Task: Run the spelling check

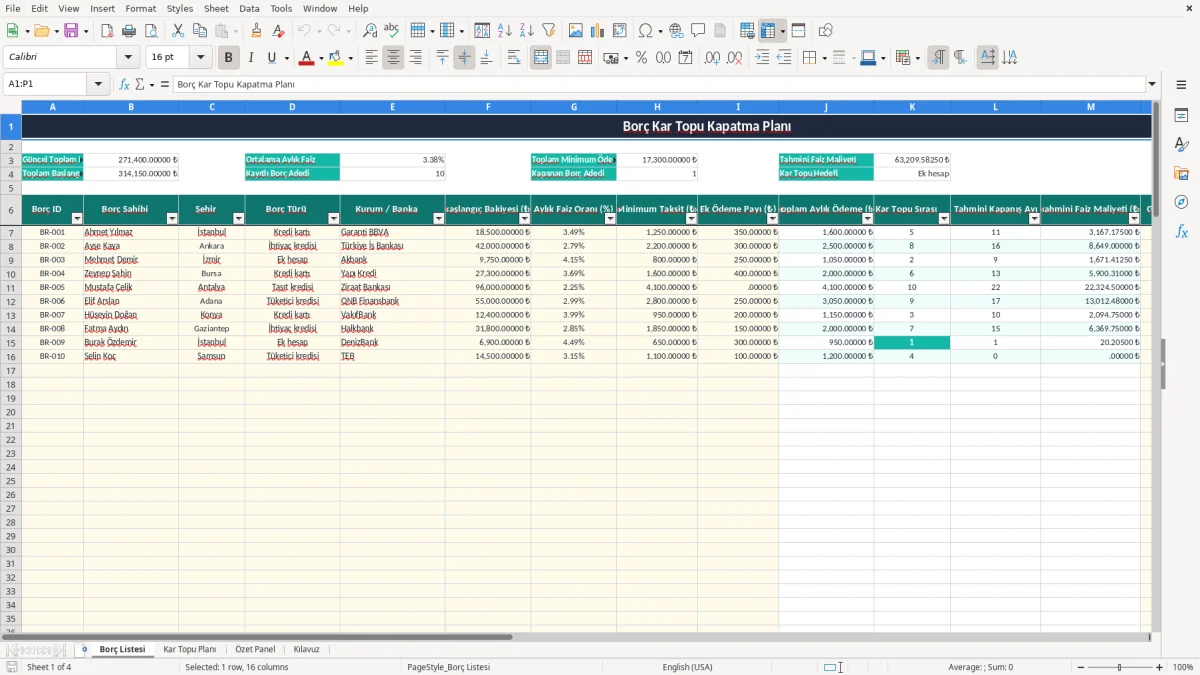Action: pos(392,31)
